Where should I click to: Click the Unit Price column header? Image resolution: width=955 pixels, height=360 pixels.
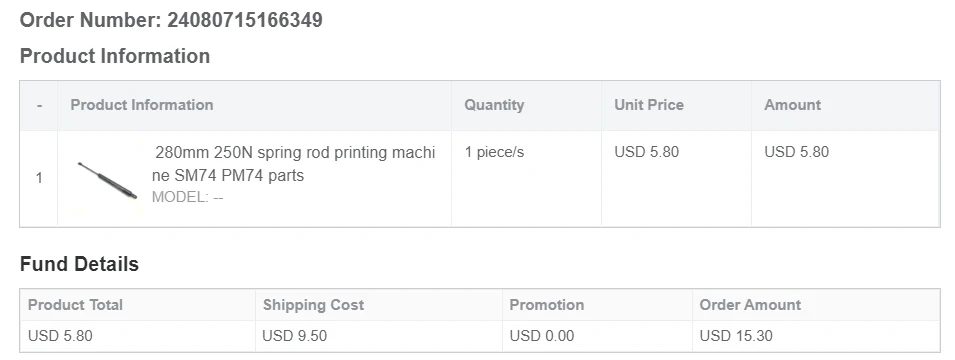click(x=649, y=105)
